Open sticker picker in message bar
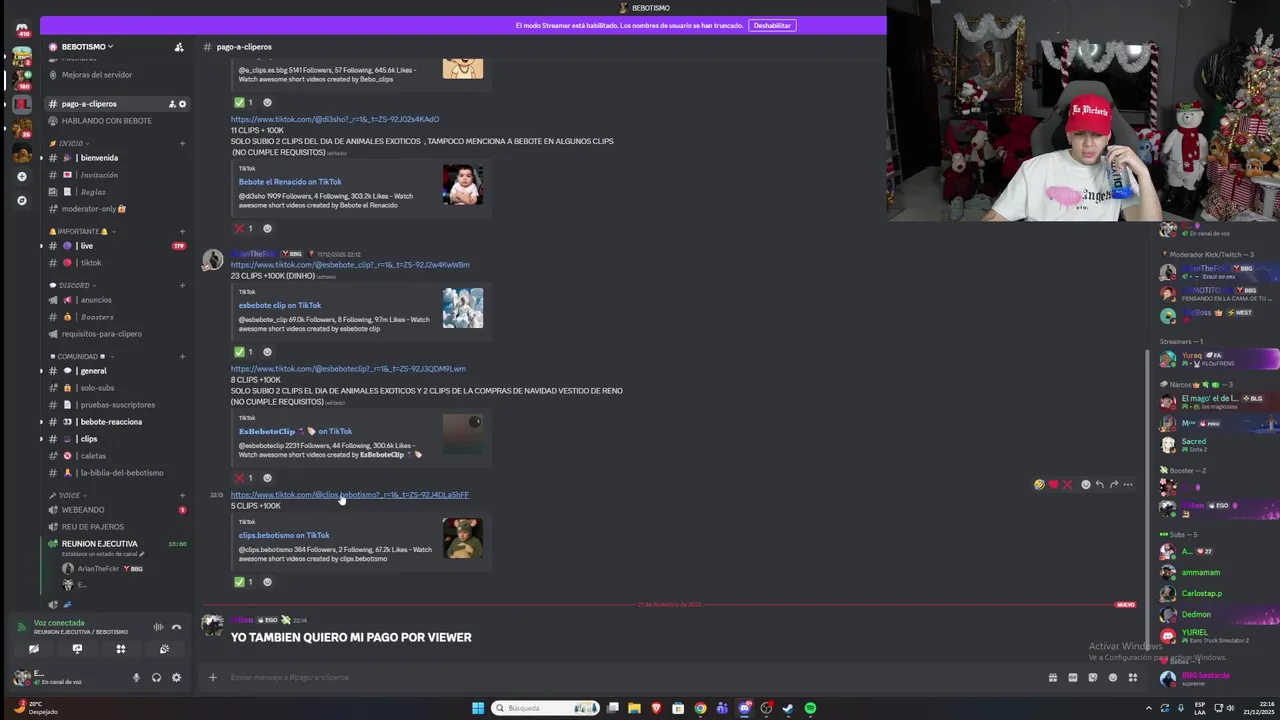1280x720 pixels. coord(1092,677)
